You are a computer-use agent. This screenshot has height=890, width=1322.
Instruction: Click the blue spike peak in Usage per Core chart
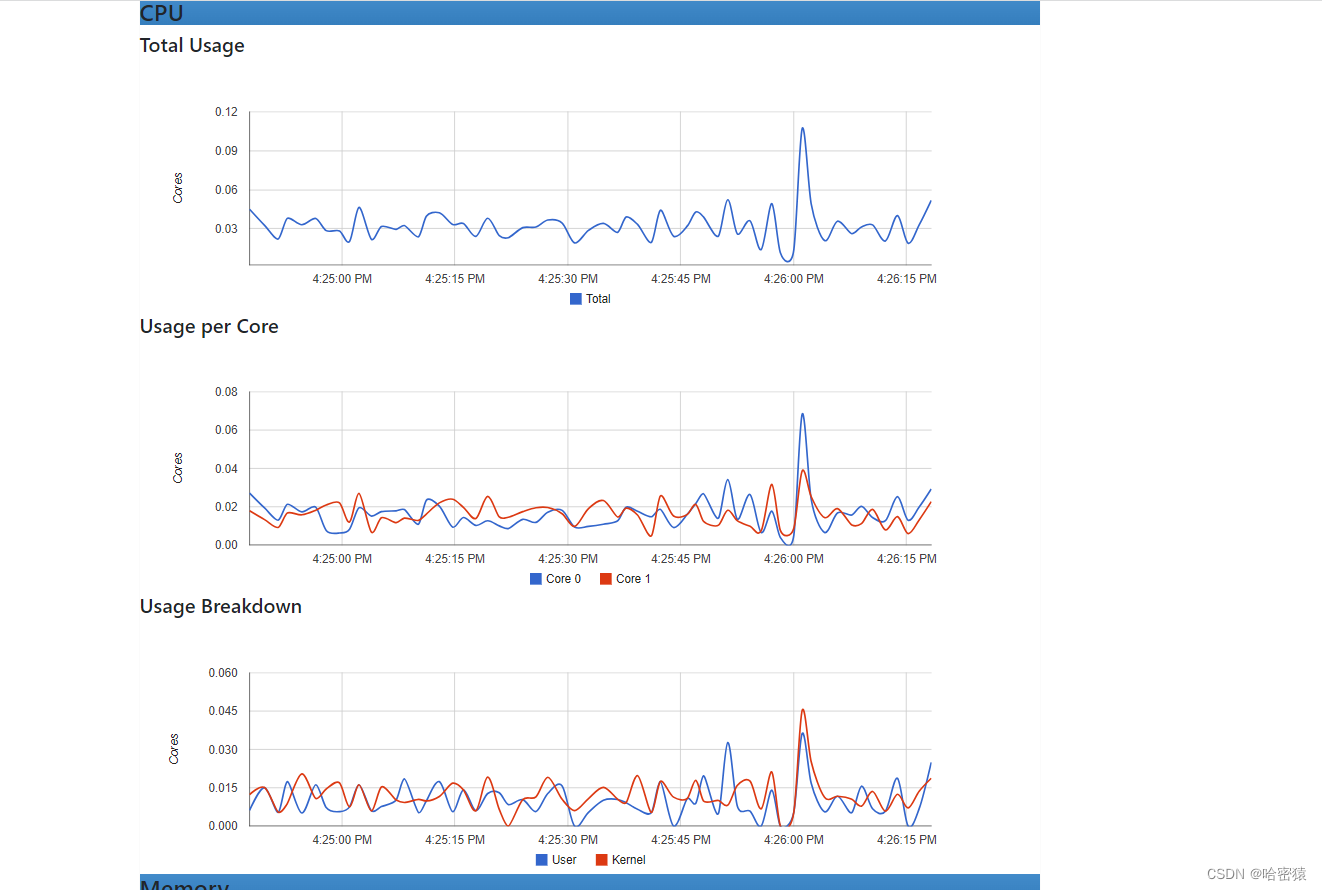coord(802,414)
